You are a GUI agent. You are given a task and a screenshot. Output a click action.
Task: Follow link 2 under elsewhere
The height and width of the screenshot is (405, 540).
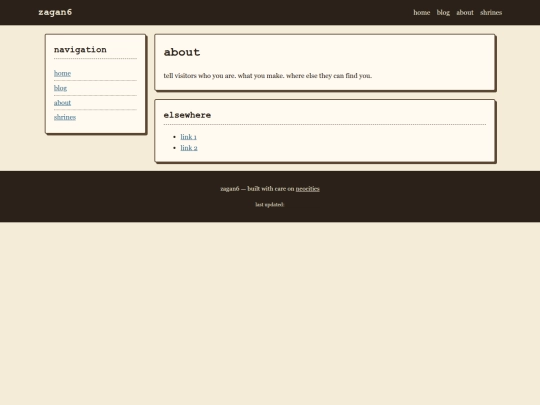189,148
